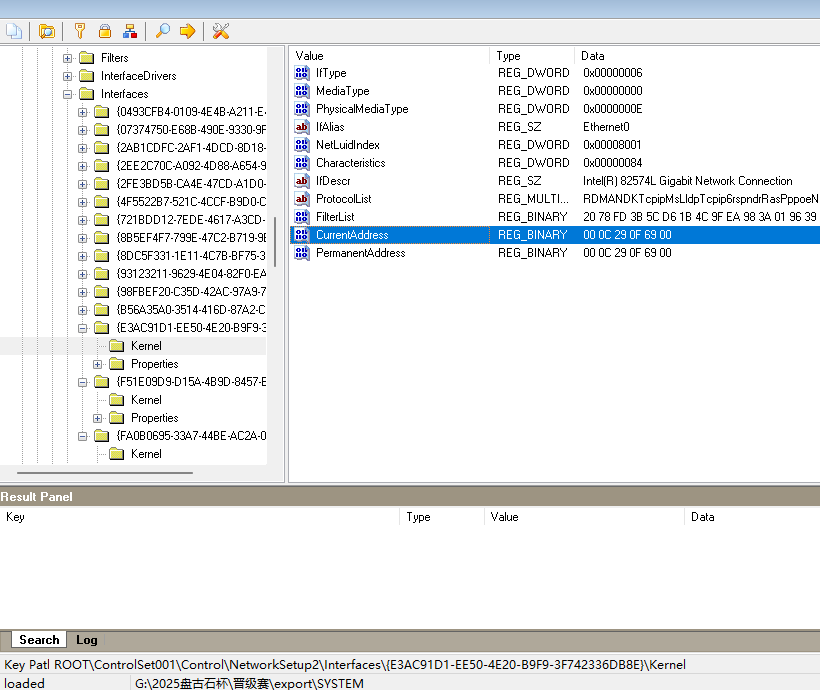Click the folder icon of Filters

(x=86, y=58)
